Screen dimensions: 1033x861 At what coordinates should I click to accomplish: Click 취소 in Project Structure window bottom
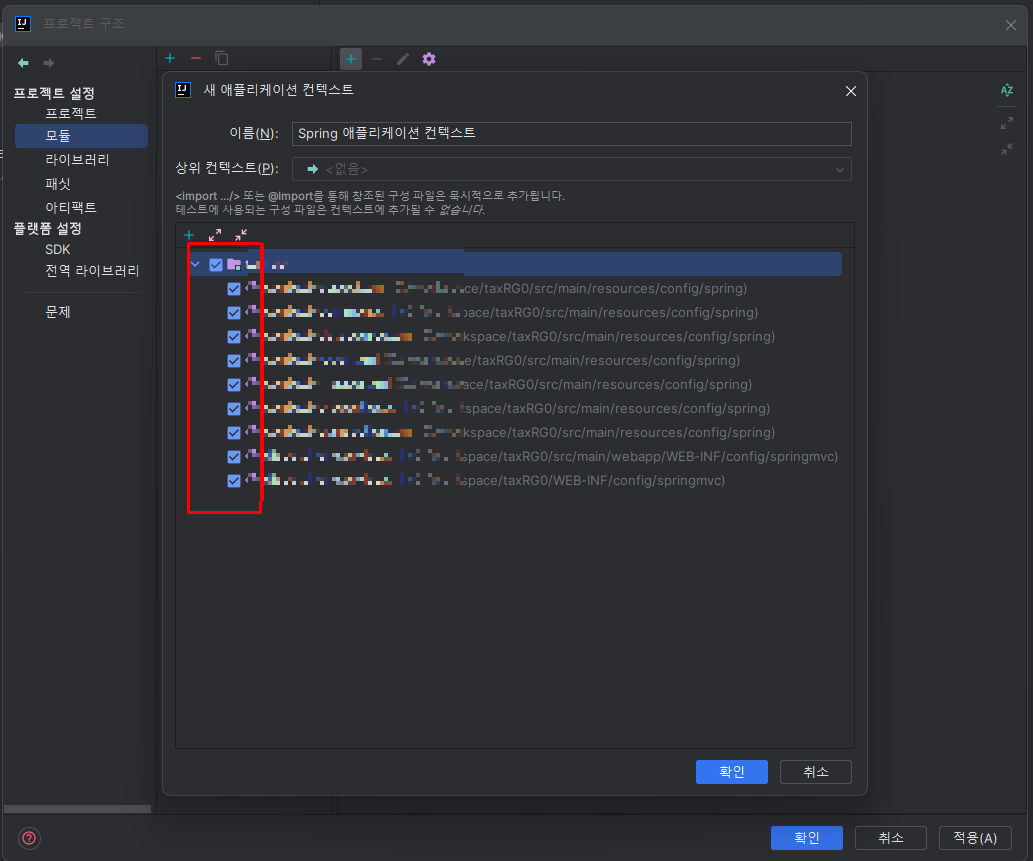(x=891, y=838)
